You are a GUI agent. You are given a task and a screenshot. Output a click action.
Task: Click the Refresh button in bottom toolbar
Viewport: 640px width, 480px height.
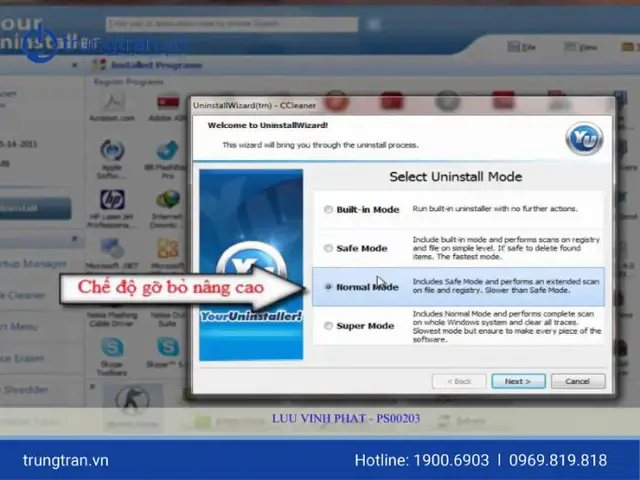463,420
